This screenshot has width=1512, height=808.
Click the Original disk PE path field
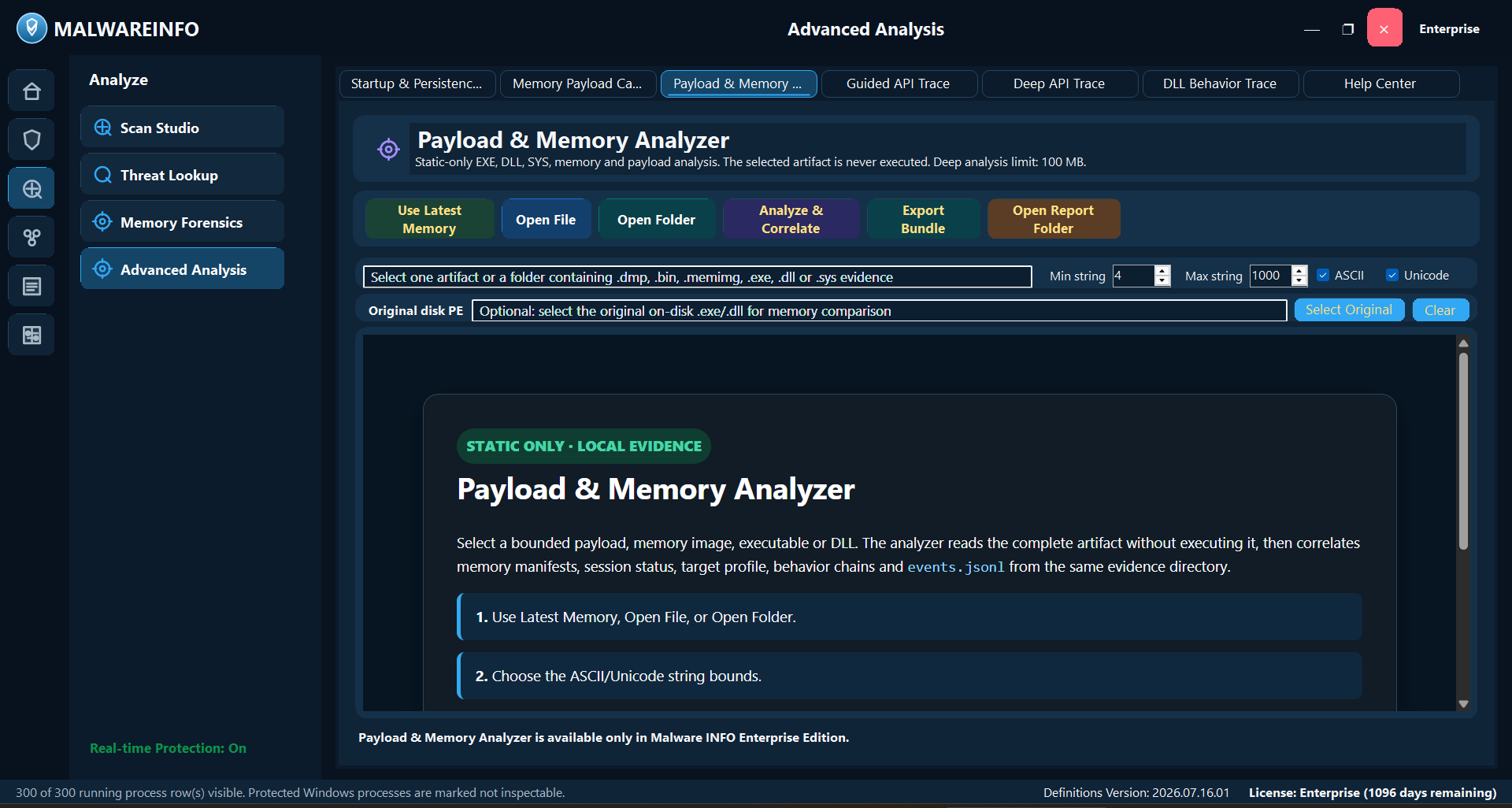[879, 310]
